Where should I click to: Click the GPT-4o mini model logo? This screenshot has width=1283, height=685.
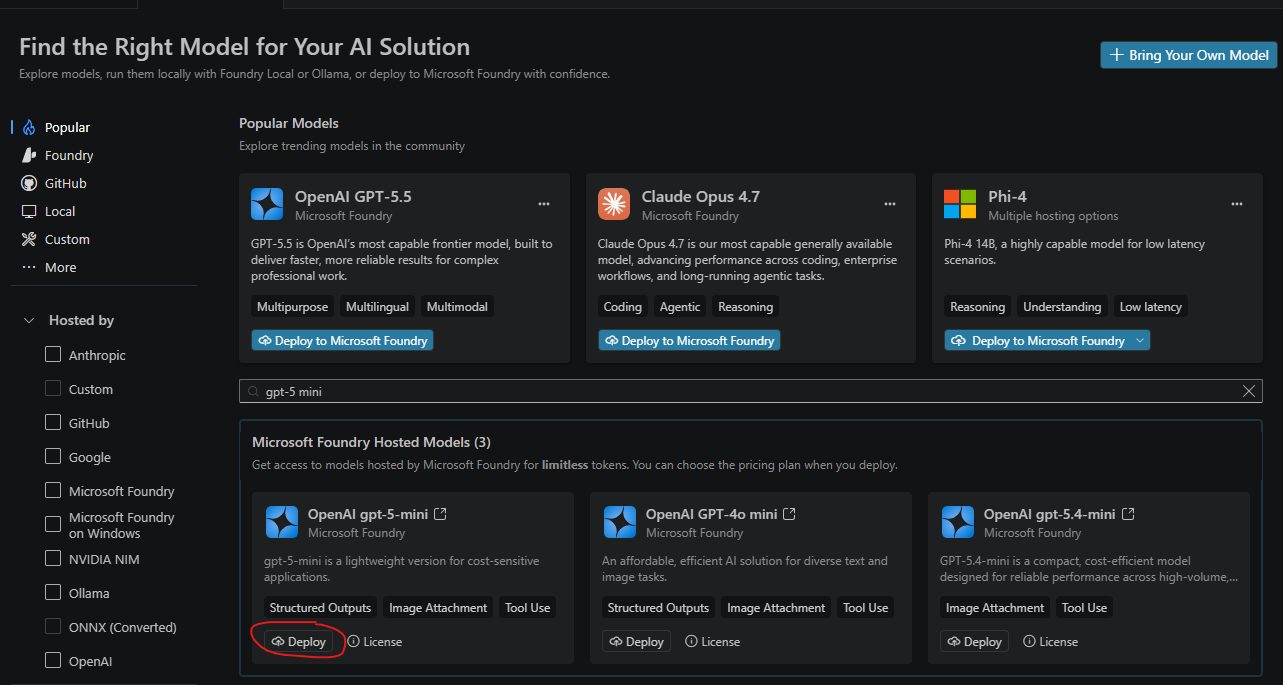620,523
